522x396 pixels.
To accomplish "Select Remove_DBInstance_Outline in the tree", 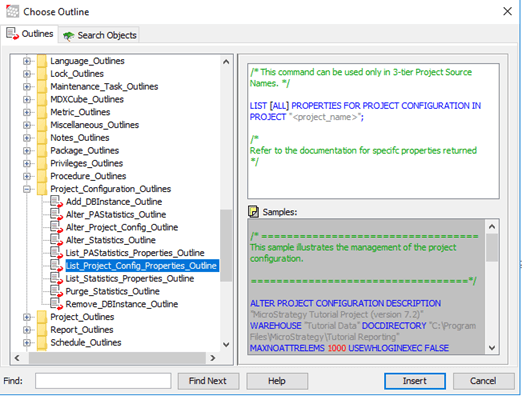I will [122, 304].
